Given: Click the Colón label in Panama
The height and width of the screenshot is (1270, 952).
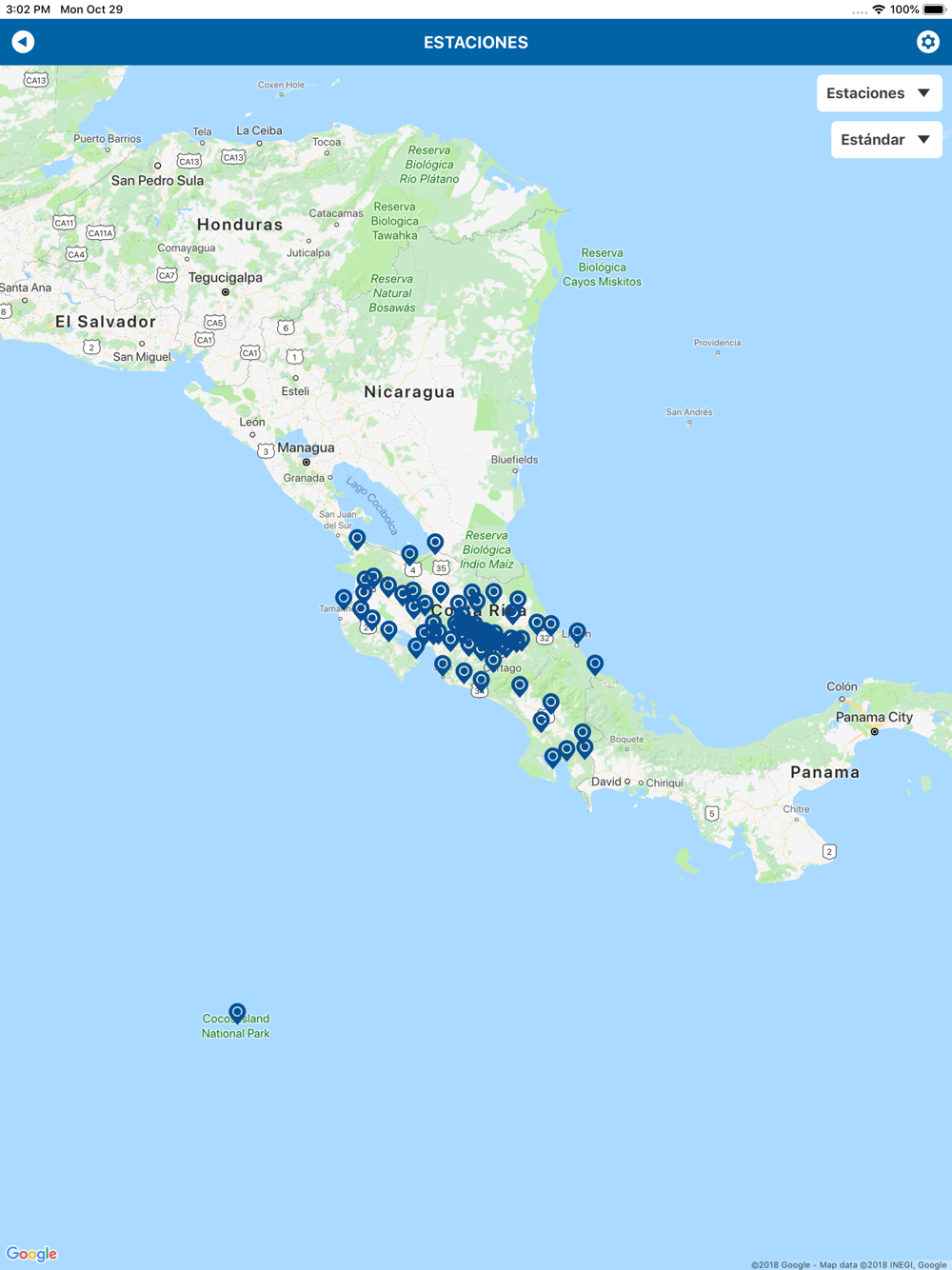Looking at the screenshot, I should coord(842,686).
